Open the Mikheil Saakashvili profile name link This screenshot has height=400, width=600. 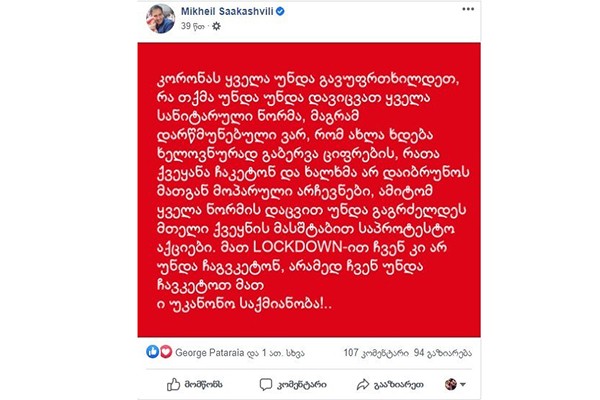tap(227, 11)
